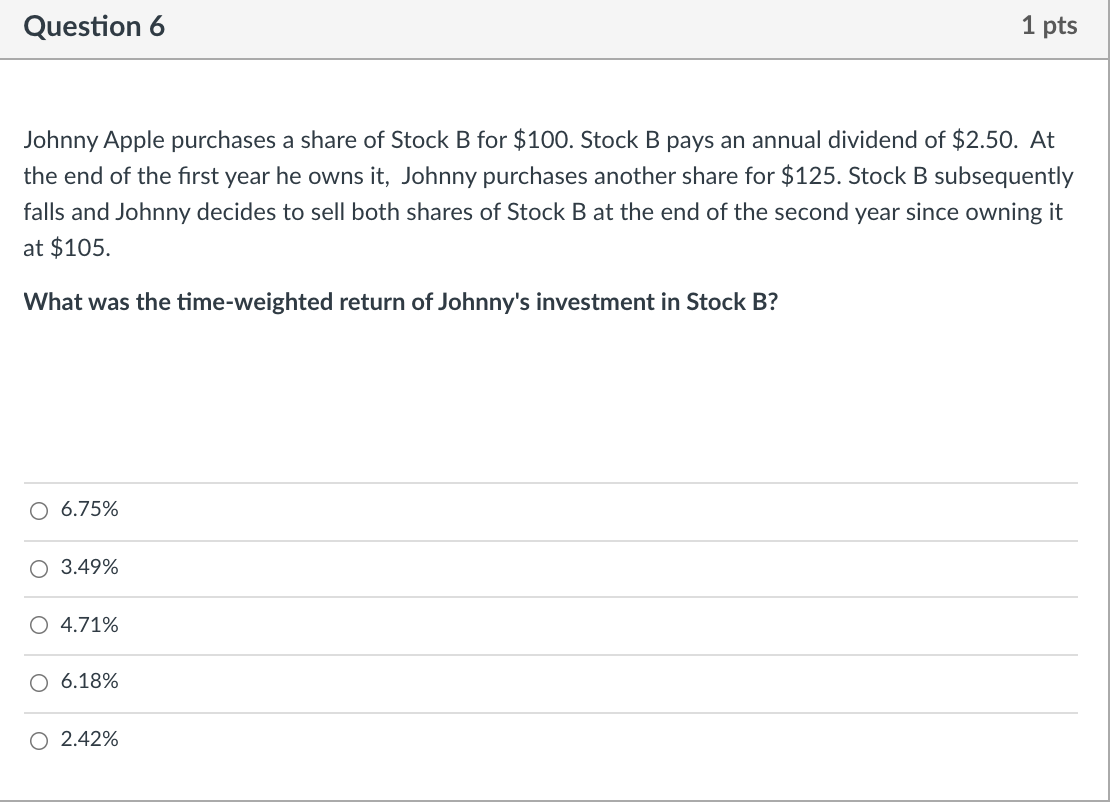
Task: Click the "4.71%" answer label text
Action: coord(89,626)
